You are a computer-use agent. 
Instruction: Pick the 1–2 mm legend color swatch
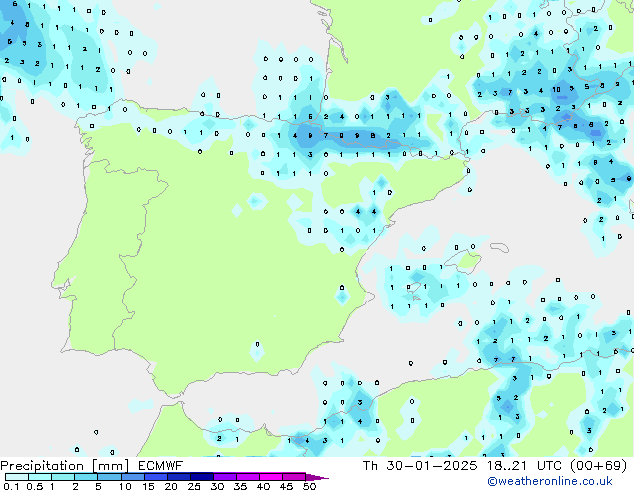tap(63, 477)
